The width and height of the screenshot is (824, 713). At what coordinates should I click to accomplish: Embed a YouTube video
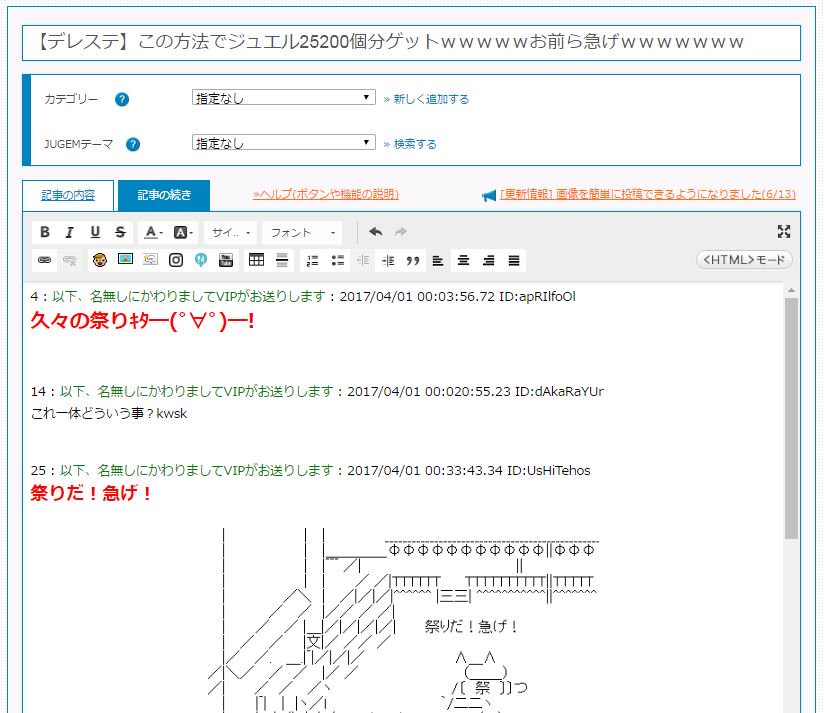(226, 260)
